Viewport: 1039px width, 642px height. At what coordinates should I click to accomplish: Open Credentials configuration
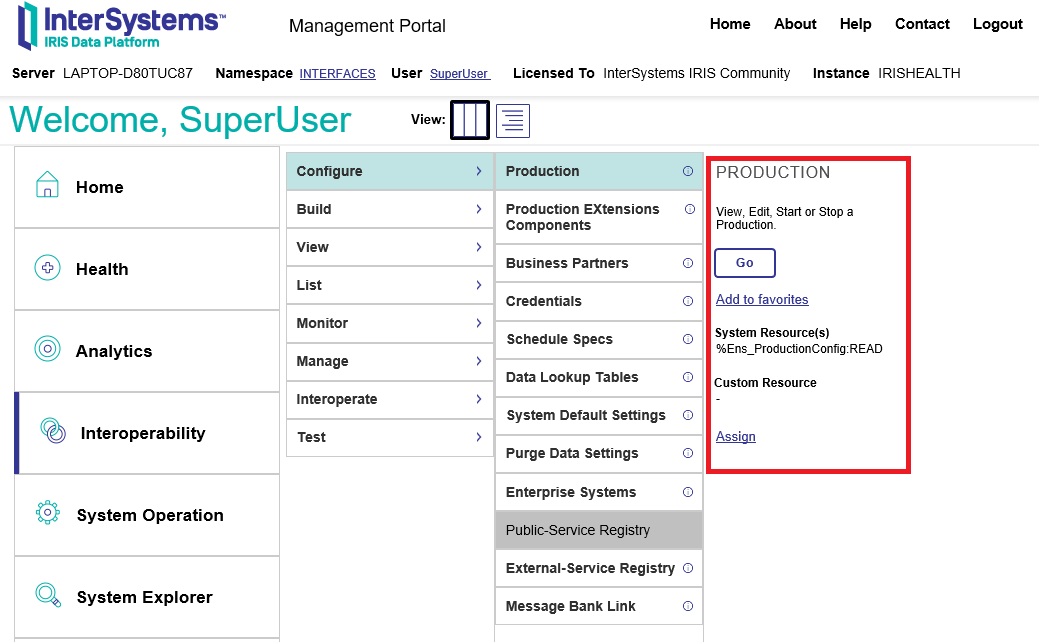[x=599, y=301]
